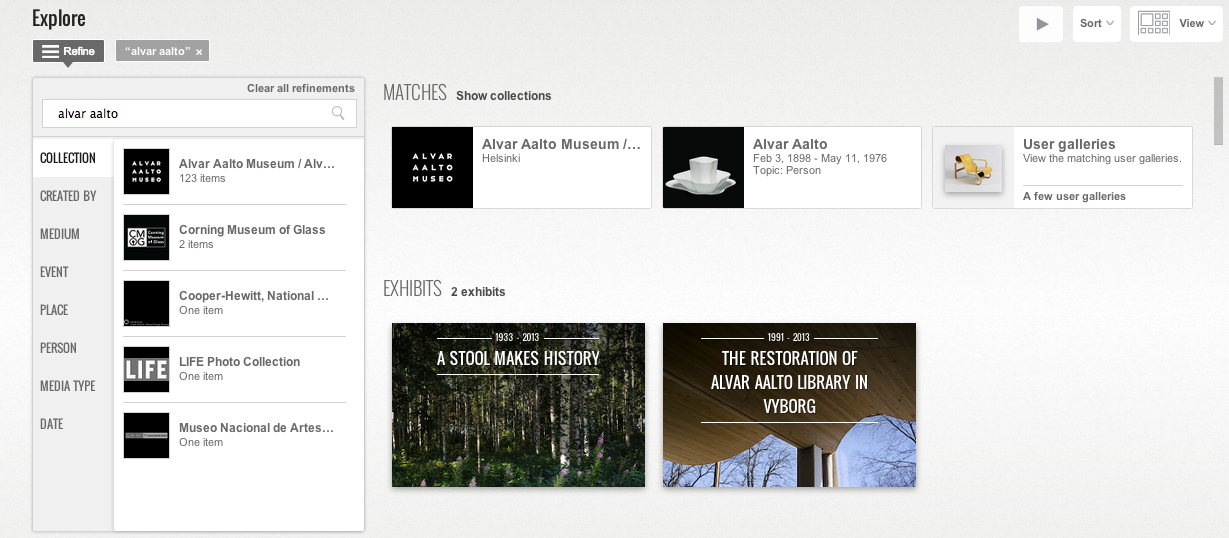Click the 2 exhibits count label
The image size is (1229, 538).
478,292
